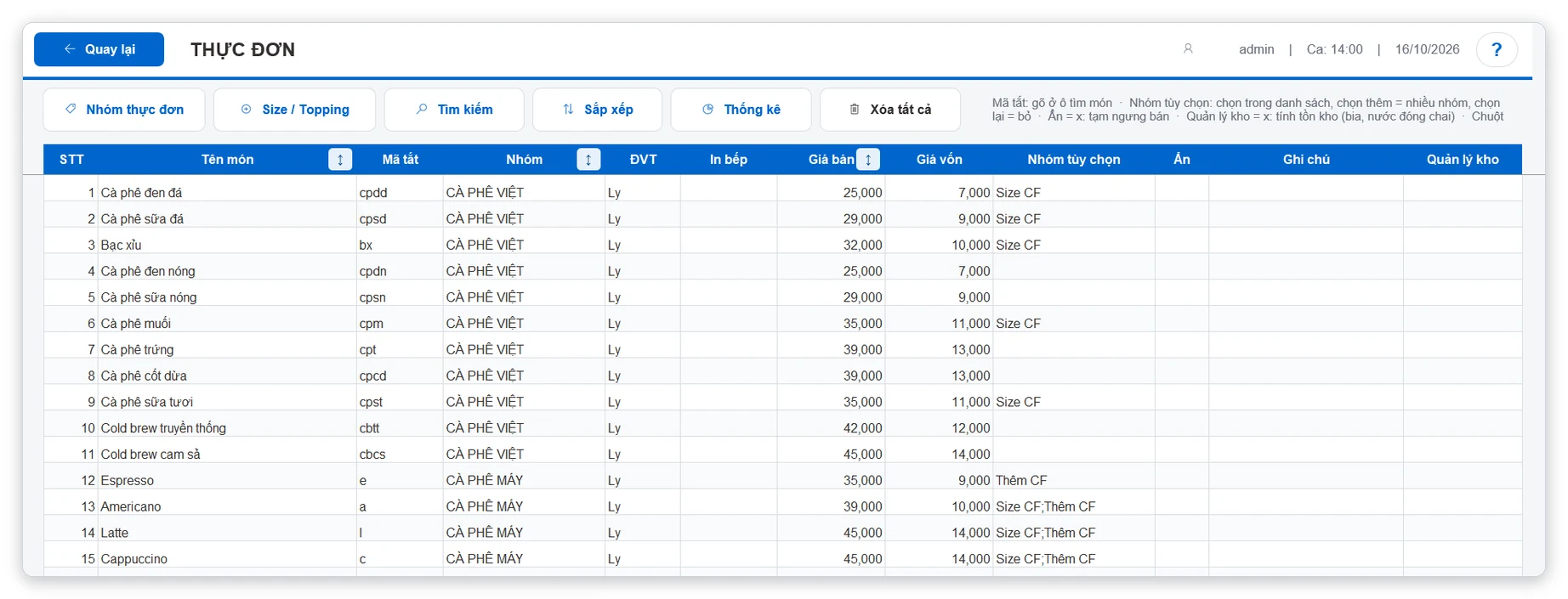
Task: Sort by the Nhóm column arrow
Action: point(588,160)
